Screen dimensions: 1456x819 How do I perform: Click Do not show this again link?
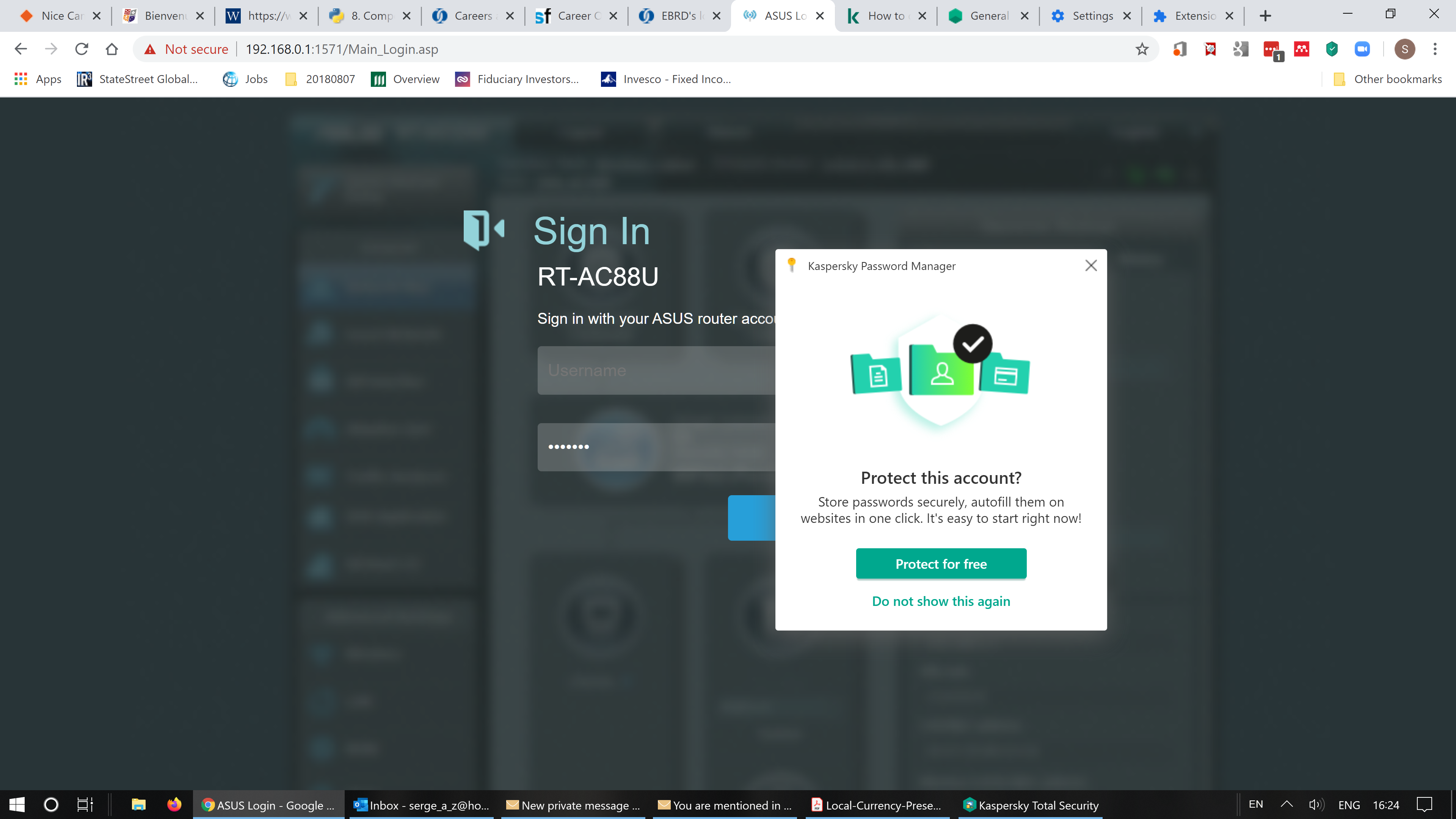940,601
